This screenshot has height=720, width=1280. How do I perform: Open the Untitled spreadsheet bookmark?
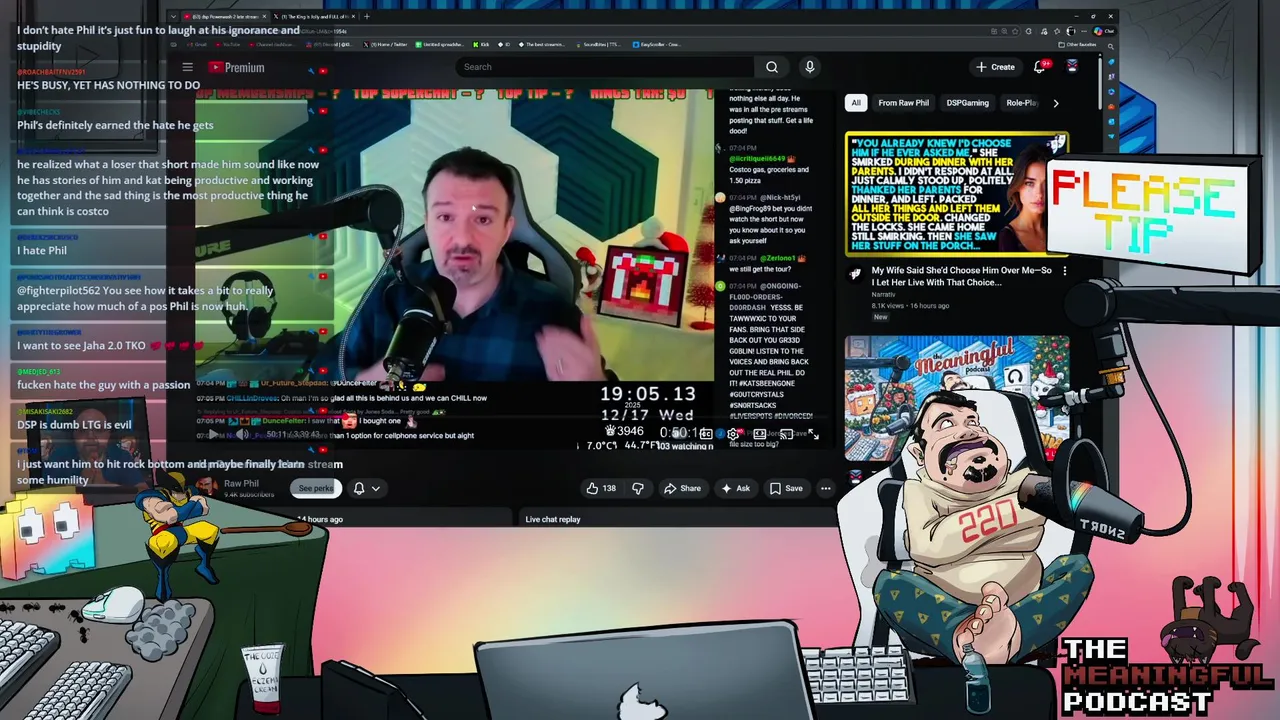click(x=440, y=44)
